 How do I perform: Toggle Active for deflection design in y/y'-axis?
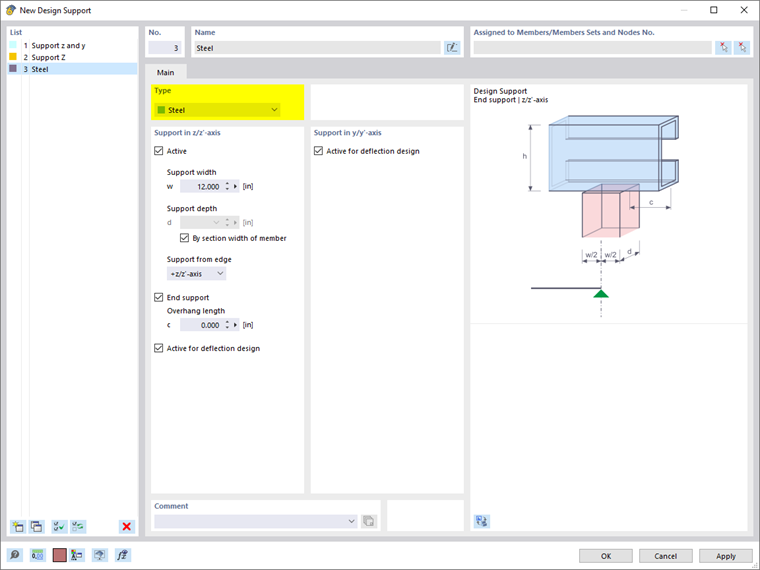[x=318, y=151]
